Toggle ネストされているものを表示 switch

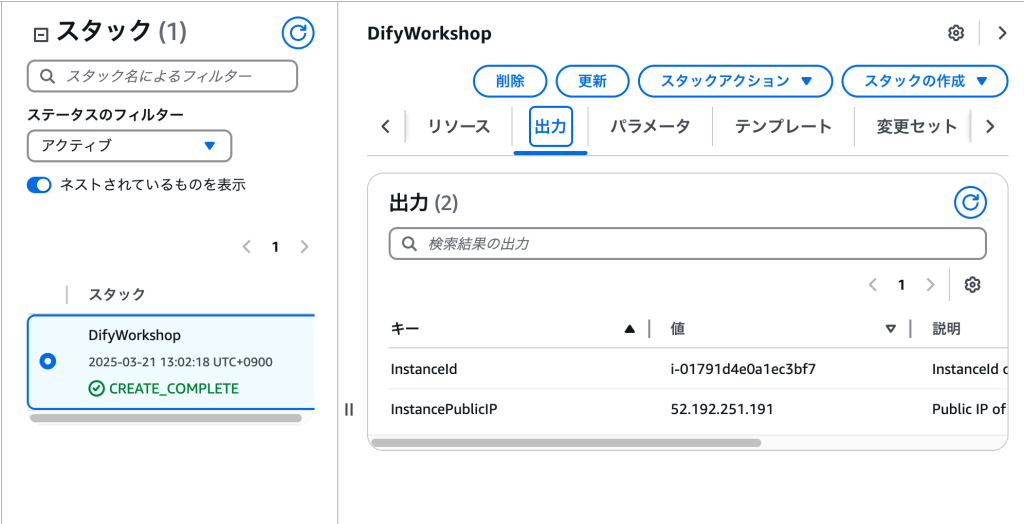coord(39,186)
